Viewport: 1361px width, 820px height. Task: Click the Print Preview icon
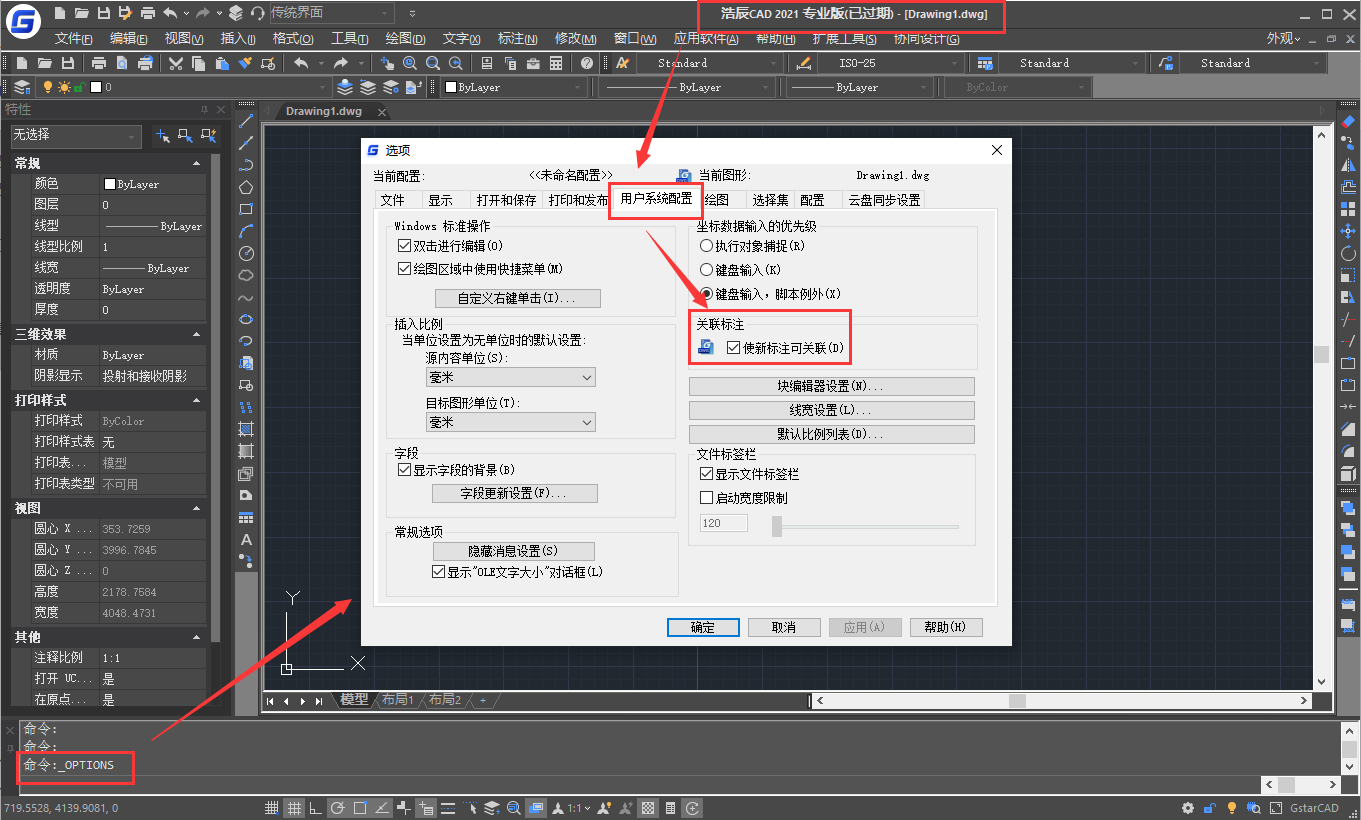click(122, 63)
